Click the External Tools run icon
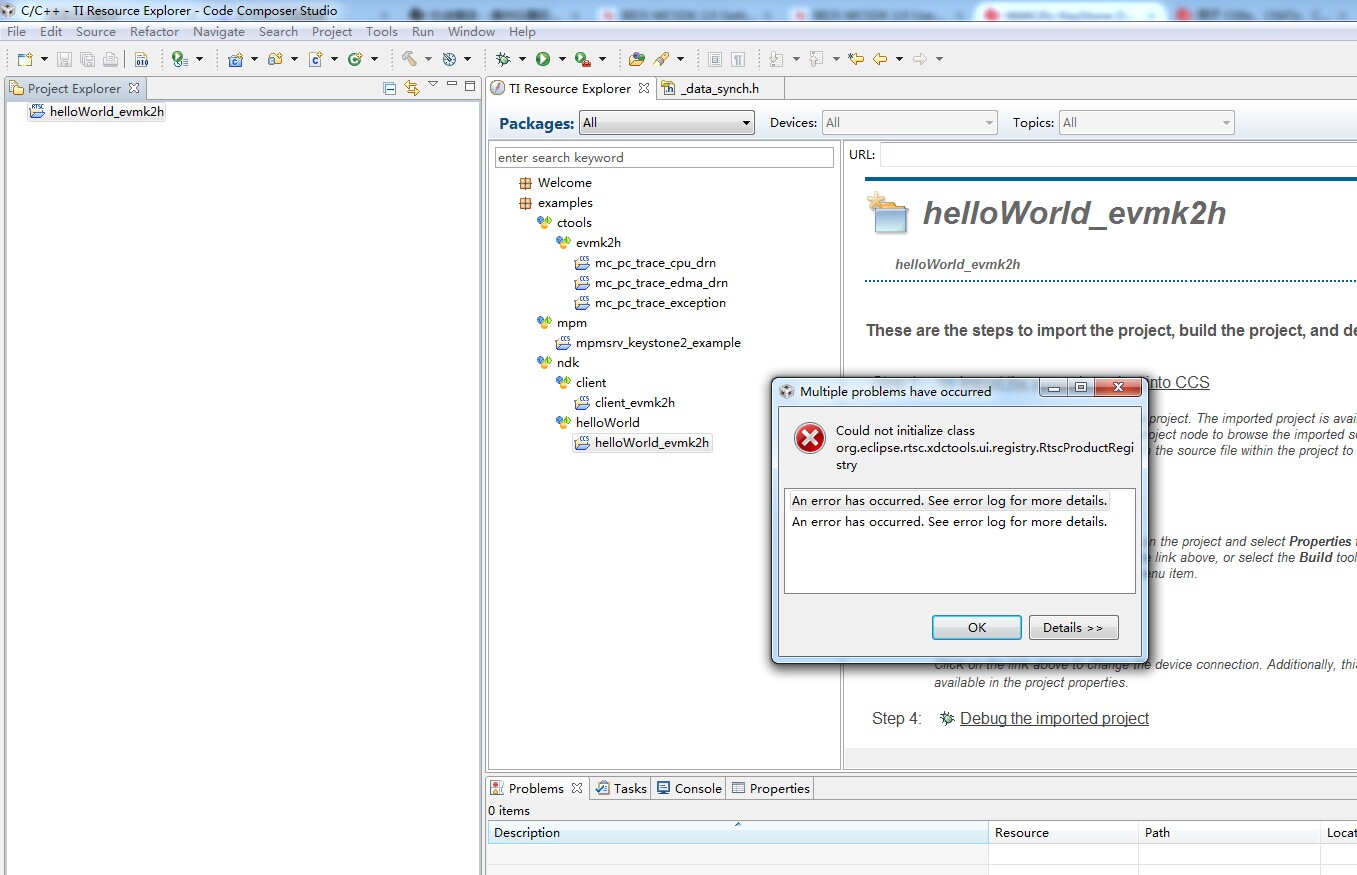 (582, 59)
